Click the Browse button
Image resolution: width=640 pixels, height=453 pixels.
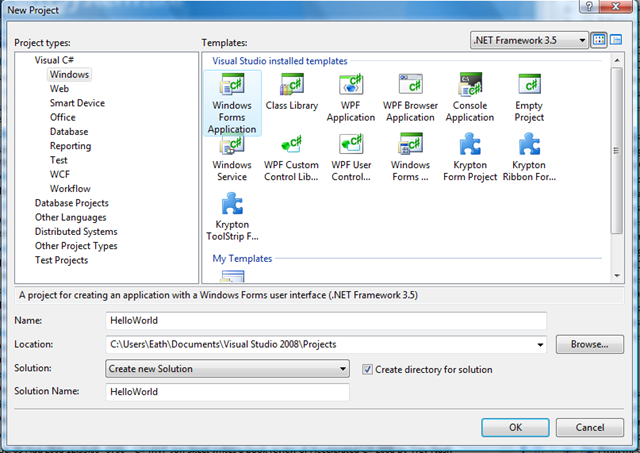click(590, 345)
